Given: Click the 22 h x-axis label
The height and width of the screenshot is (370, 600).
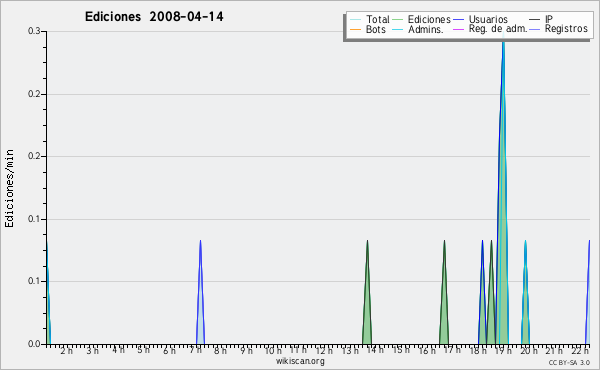Looking at the screenshot, I should (580, 351).
